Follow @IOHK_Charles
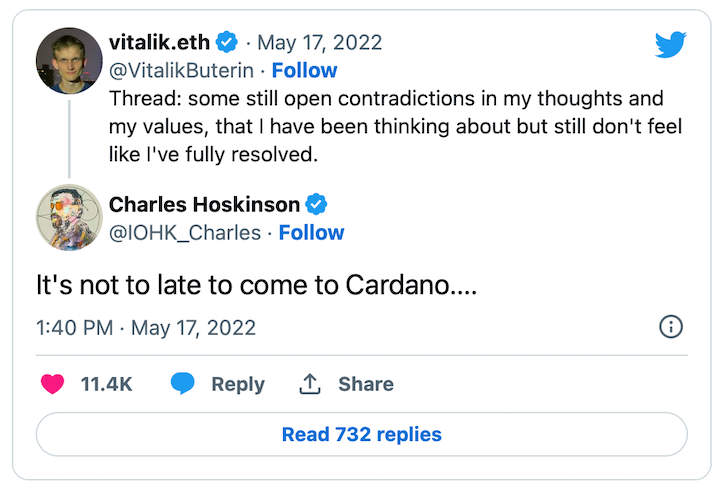725x493 pixels. click(x=311, y=233)
